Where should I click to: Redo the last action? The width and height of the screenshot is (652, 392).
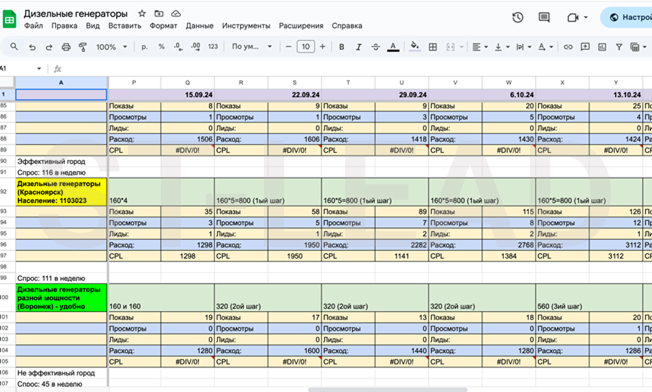(x=49, y=47)
